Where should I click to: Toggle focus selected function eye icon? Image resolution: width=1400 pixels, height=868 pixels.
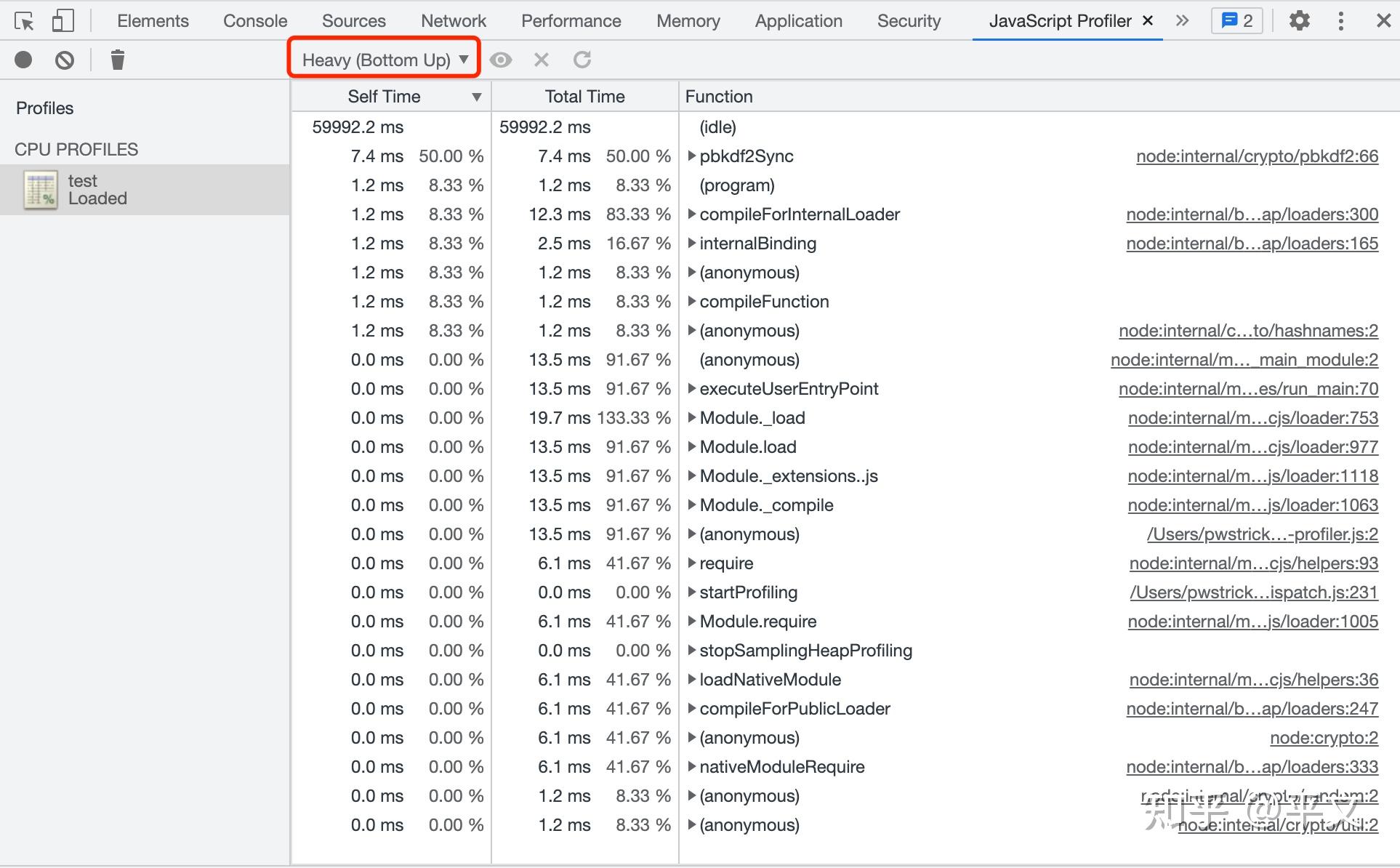pos(500,60)
